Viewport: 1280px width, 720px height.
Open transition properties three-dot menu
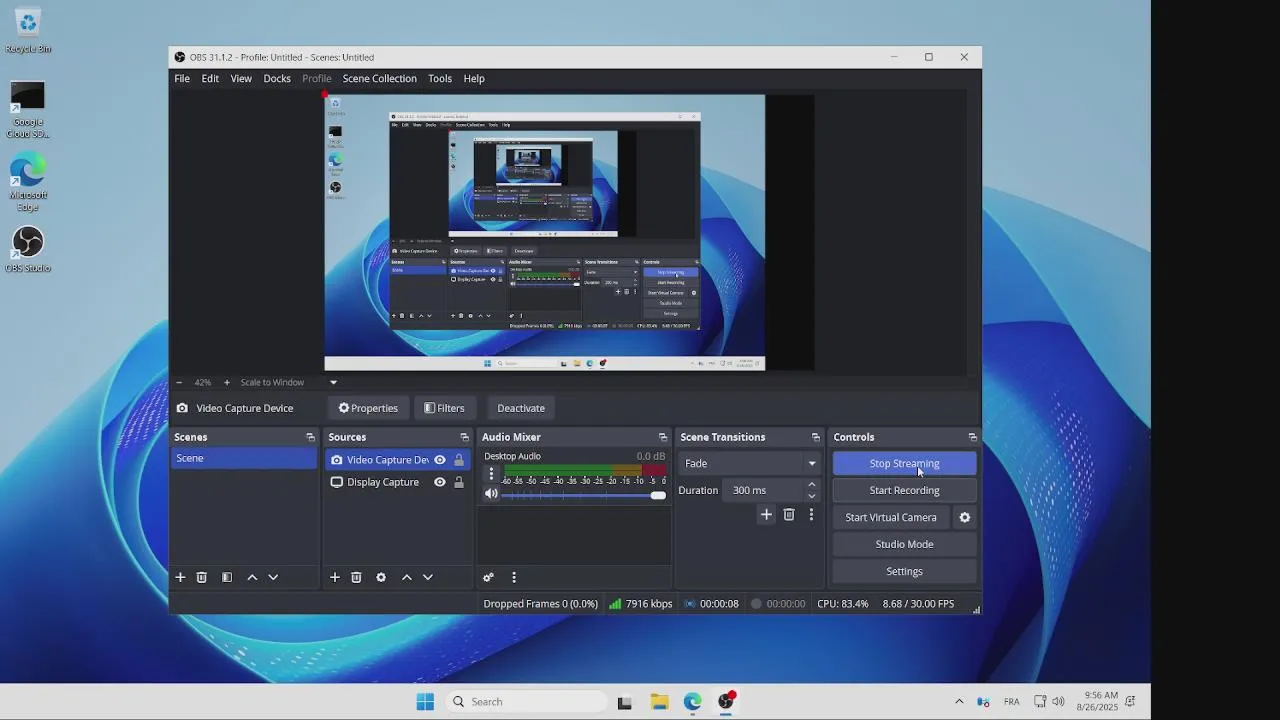click(x=811, y=514)
